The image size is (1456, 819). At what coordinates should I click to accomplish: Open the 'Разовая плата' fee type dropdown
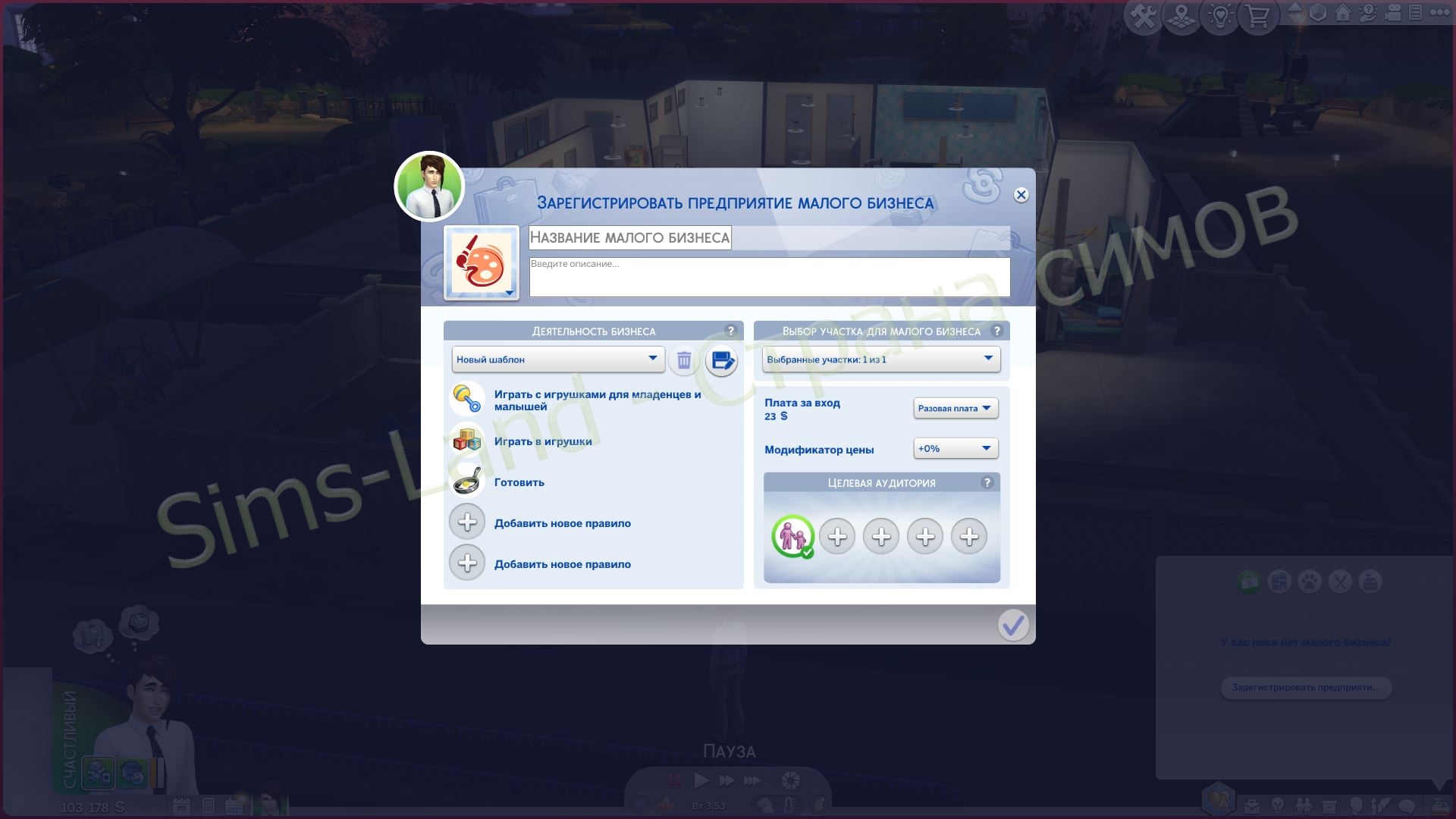click(955, 408)
